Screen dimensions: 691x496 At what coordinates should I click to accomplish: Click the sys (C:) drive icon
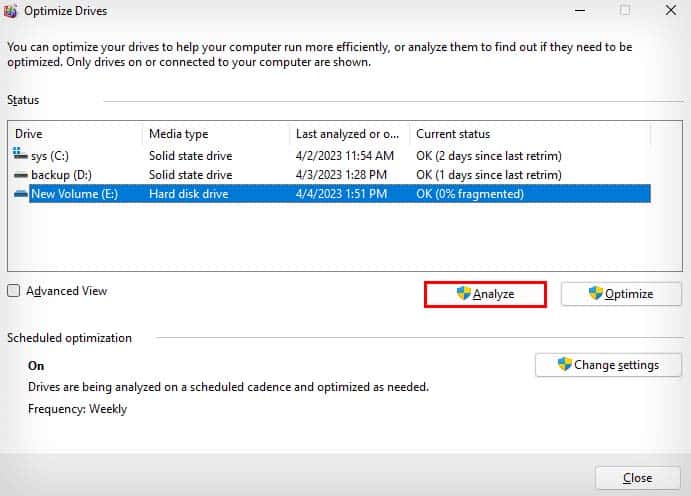(20, 154)
